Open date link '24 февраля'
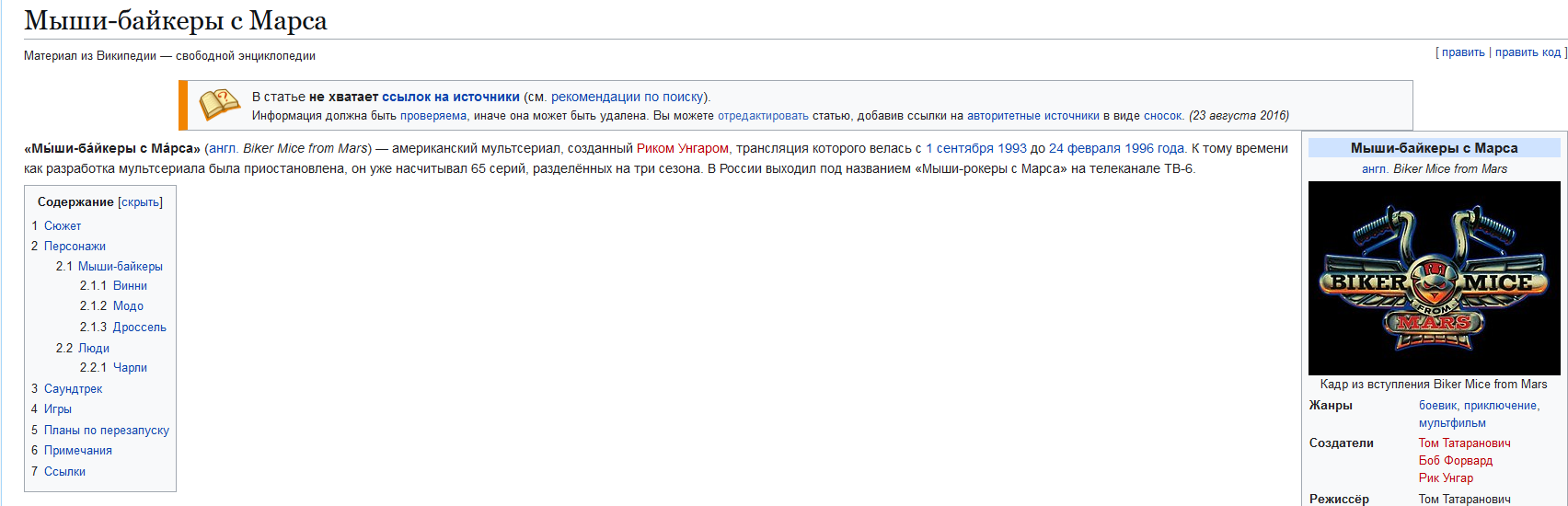 click(1085, 148)
